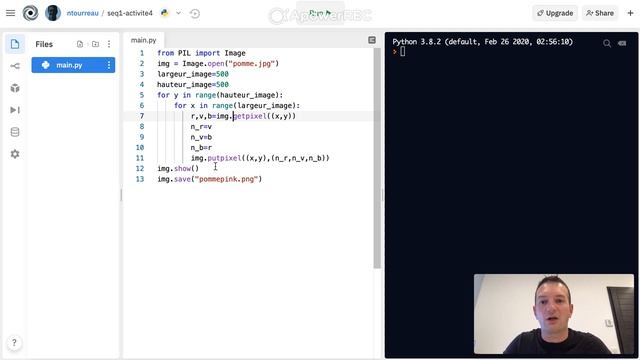Screen dimensions: 640x360
Task: Open the Files sidebar panel icon
Action: pyautogui.click(x=15, y=44)
